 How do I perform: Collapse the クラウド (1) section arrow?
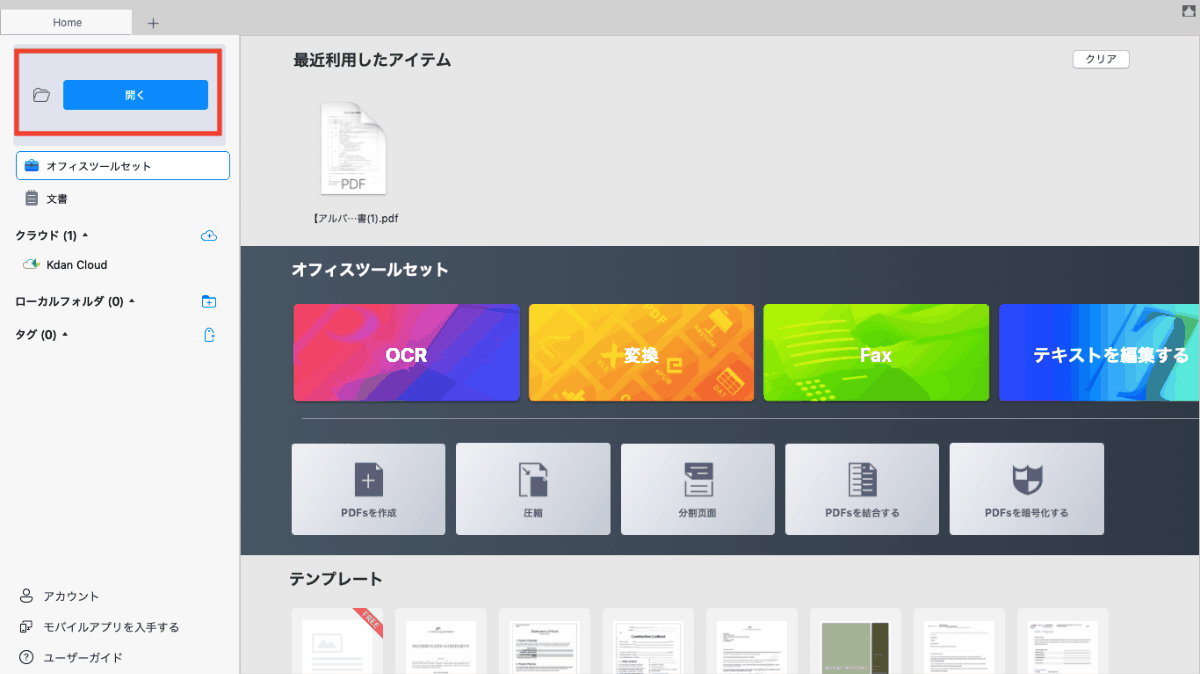click(85, 236)
